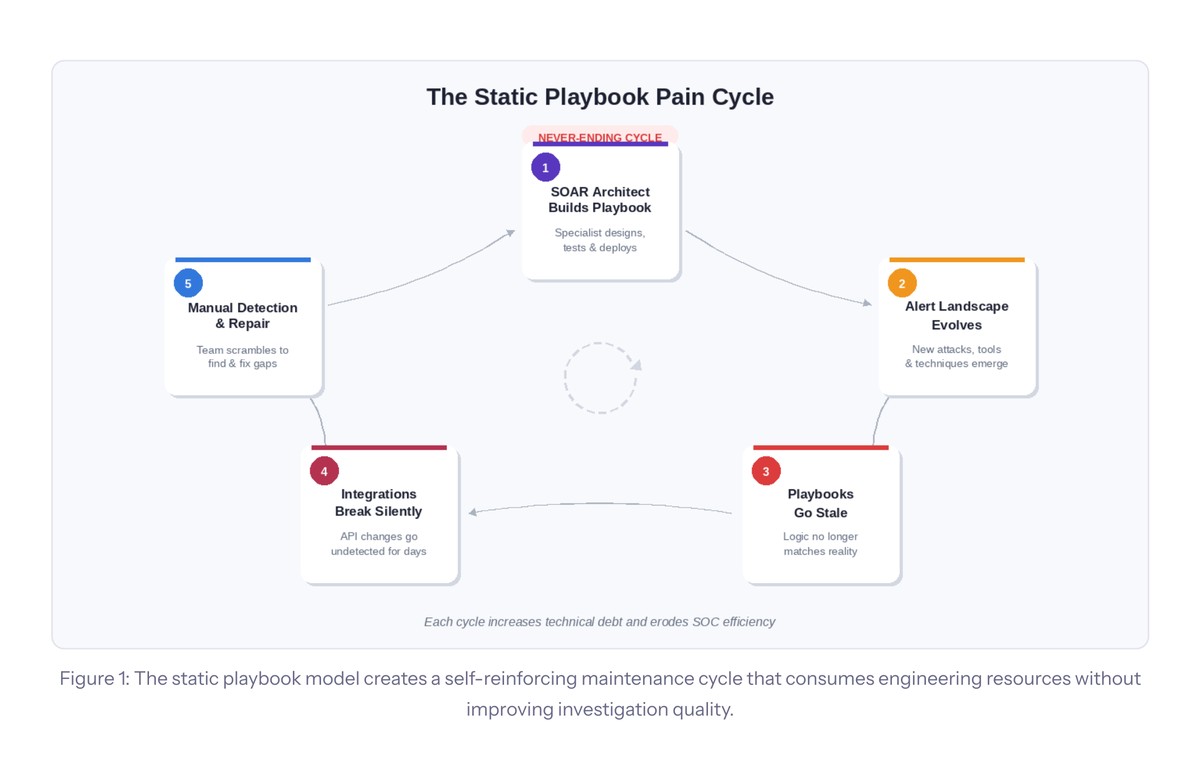The image size is (1200, 759).
Task: Select the blue number 5 circle badge
Action: pyautogui.click(x=188, y=283)
